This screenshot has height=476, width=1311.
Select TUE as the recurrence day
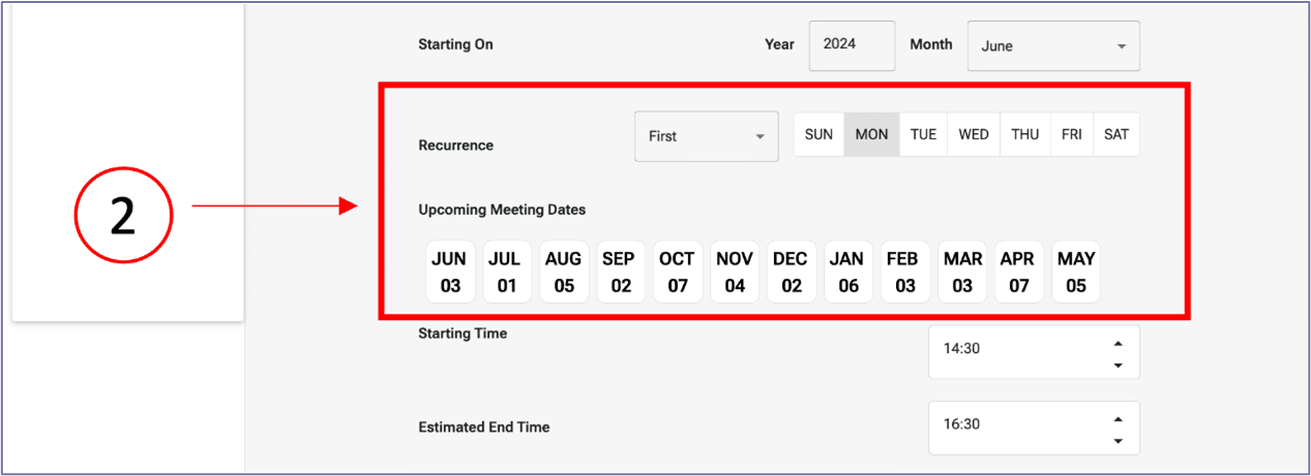[923, 135]
